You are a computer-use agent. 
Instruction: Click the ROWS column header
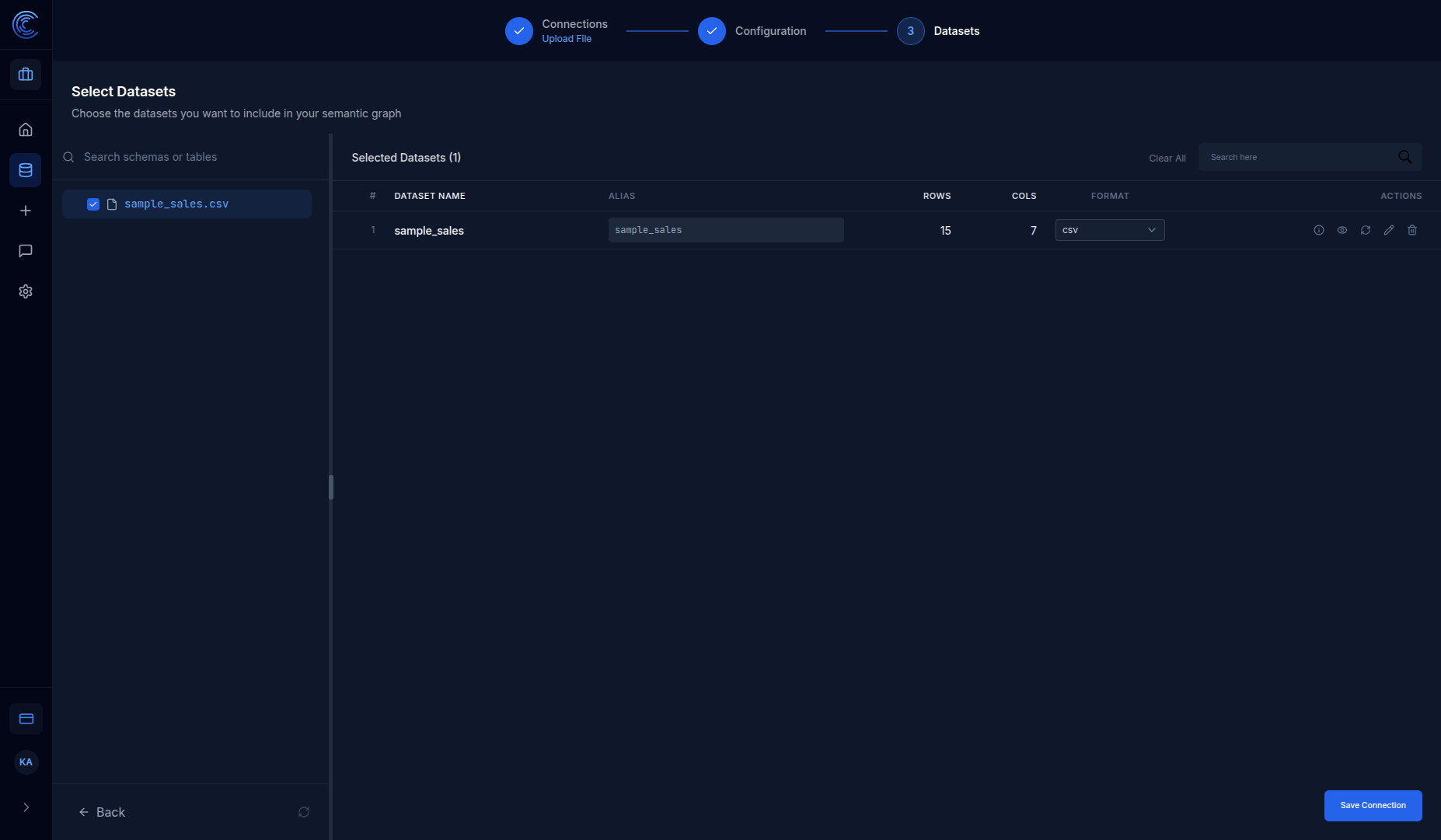click(x=937, y=196)
